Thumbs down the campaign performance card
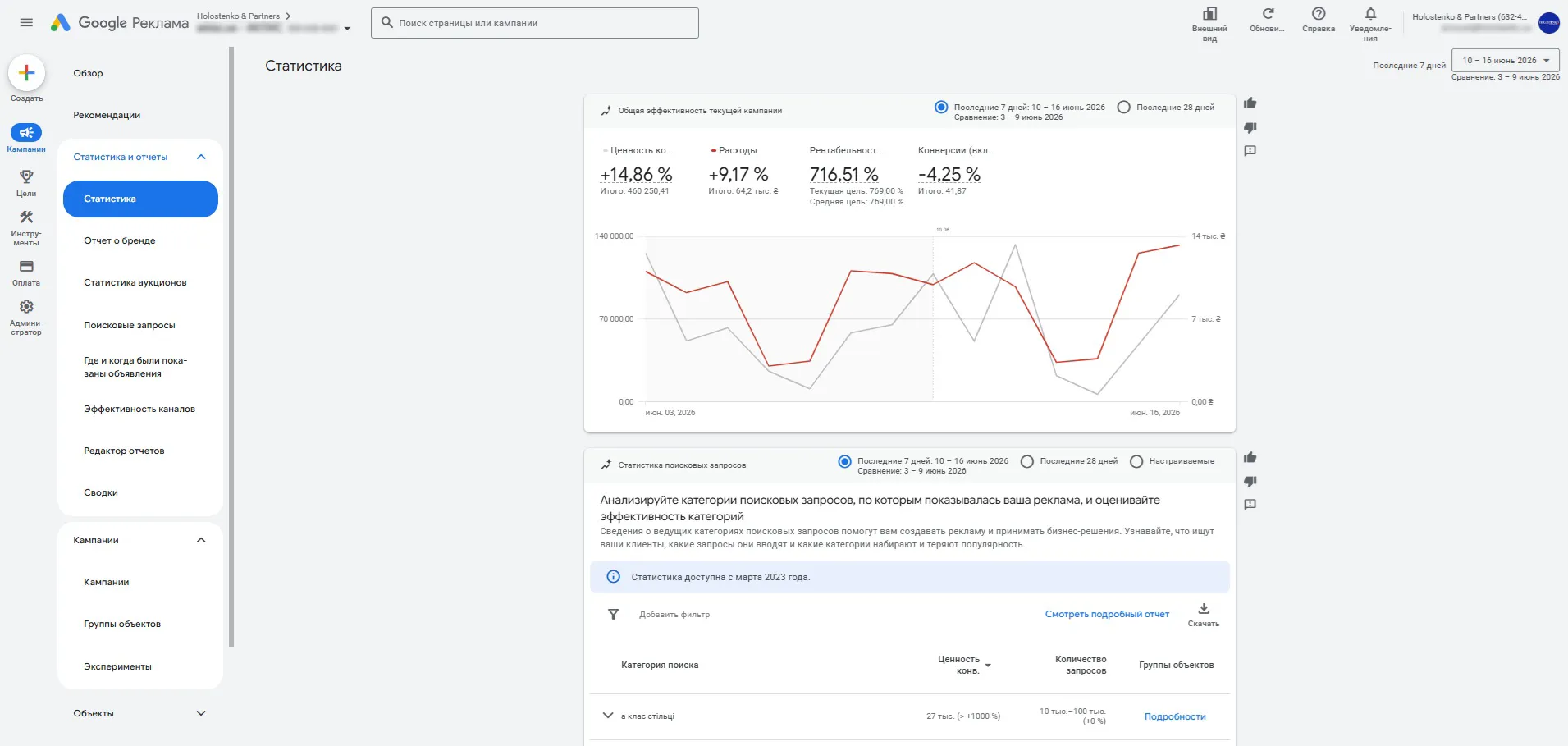1568x746 pixels. [1250, 127]
